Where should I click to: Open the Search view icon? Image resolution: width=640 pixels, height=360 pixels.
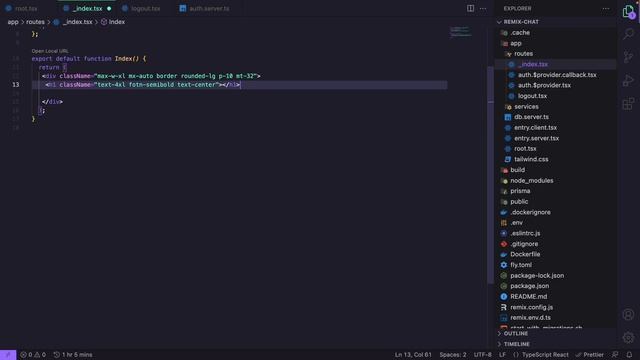[628, 34]
